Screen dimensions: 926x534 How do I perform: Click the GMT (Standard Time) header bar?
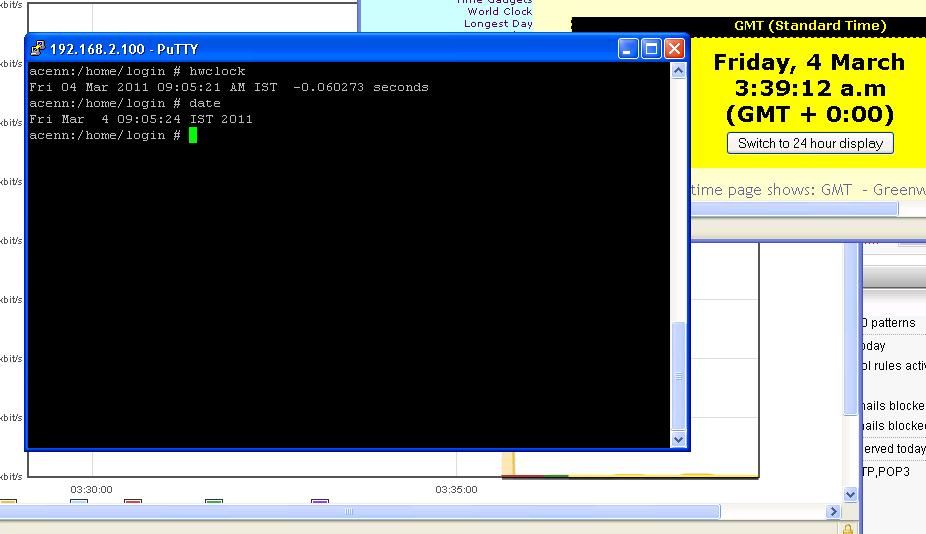coord(809,26)
